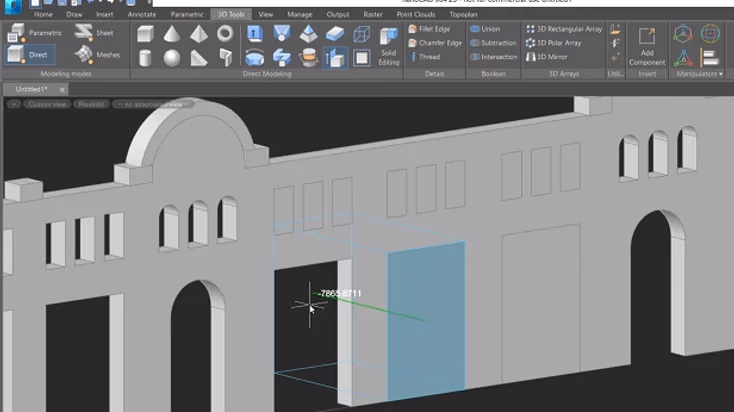Open the Topoplan ribbon tab
This screenshot has height=412, width=734.
pyautogui.click(x=463, y=15)
